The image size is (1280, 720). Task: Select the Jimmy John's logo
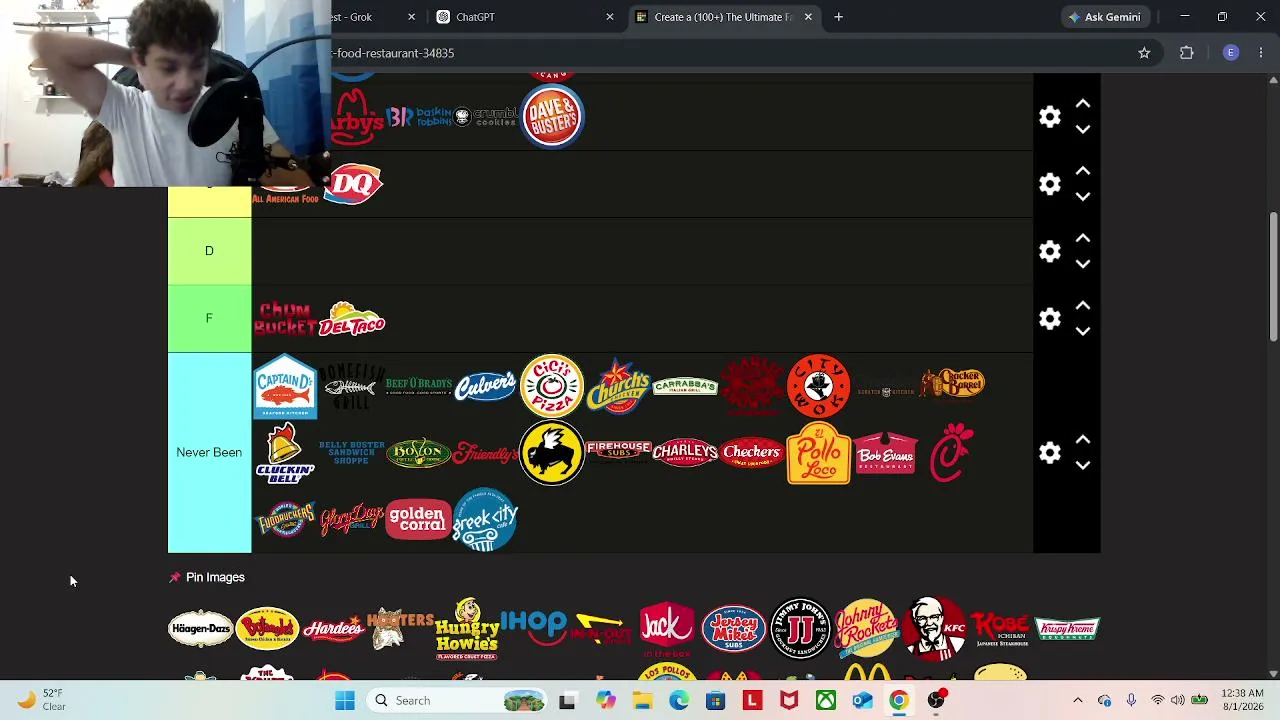click(x=800, y=629)
